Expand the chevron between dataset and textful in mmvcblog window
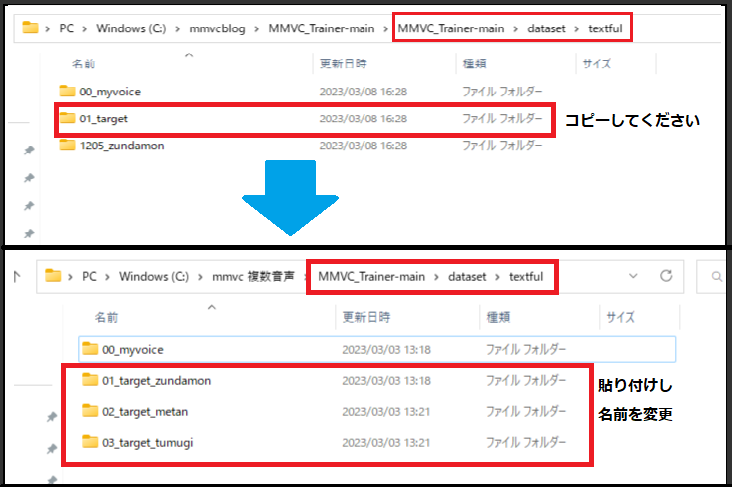The width and height of the screenshot is (738, 490). [x=576, y=29]
